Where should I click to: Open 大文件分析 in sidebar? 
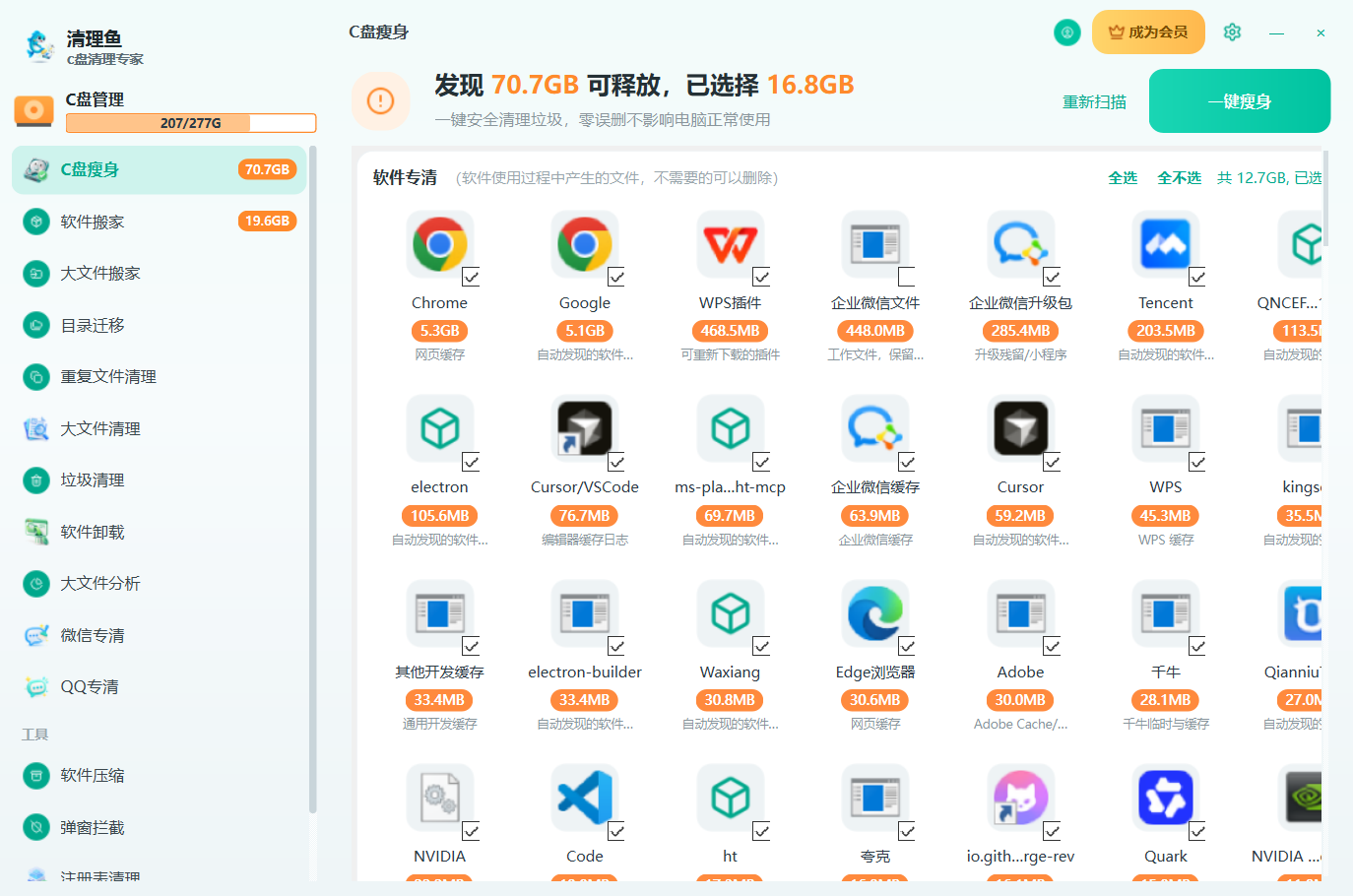tap(160, 583)
